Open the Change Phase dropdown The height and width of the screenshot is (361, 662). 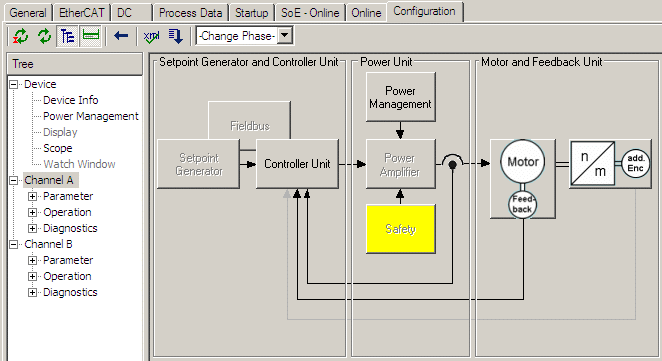285,35
